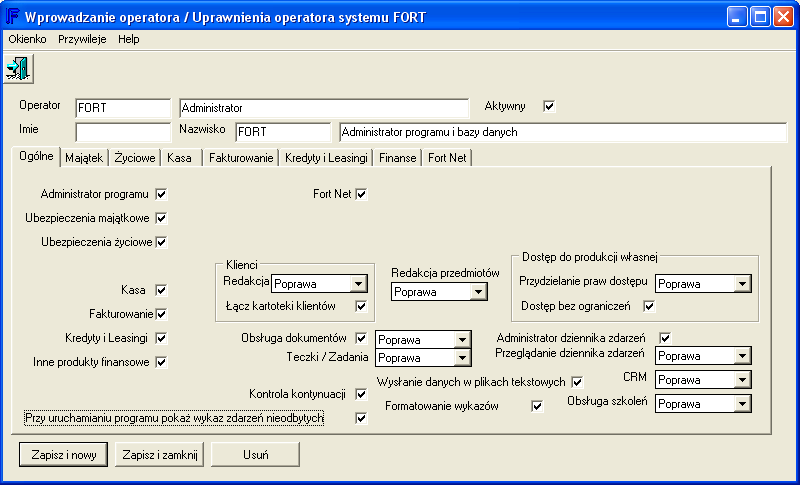The height and width of the screenshot is (485, 800).
Task: Open the Obsługa szkoleń dropdown
Action: point(703,404)
